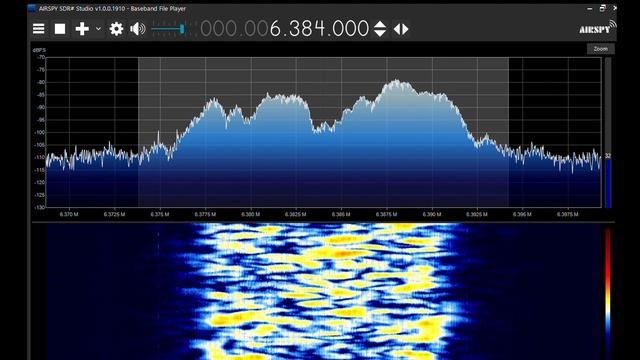Click the Zoom button above spectrum

coord(600,49)
